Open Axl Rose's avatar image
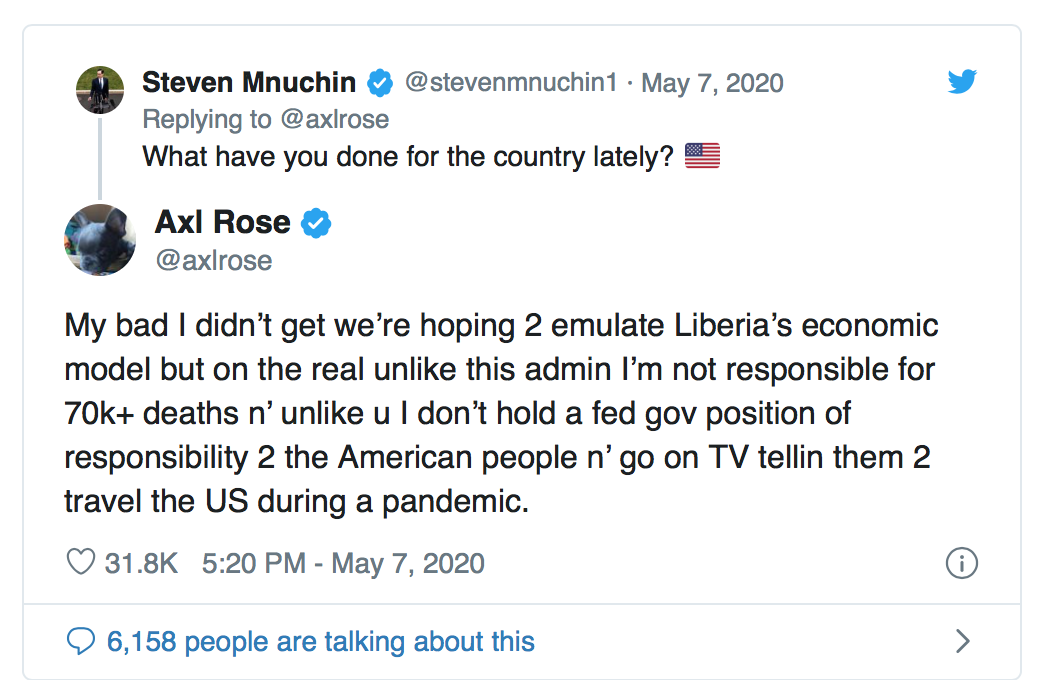This screenshot has width=1040, height=694. [100, 240]
